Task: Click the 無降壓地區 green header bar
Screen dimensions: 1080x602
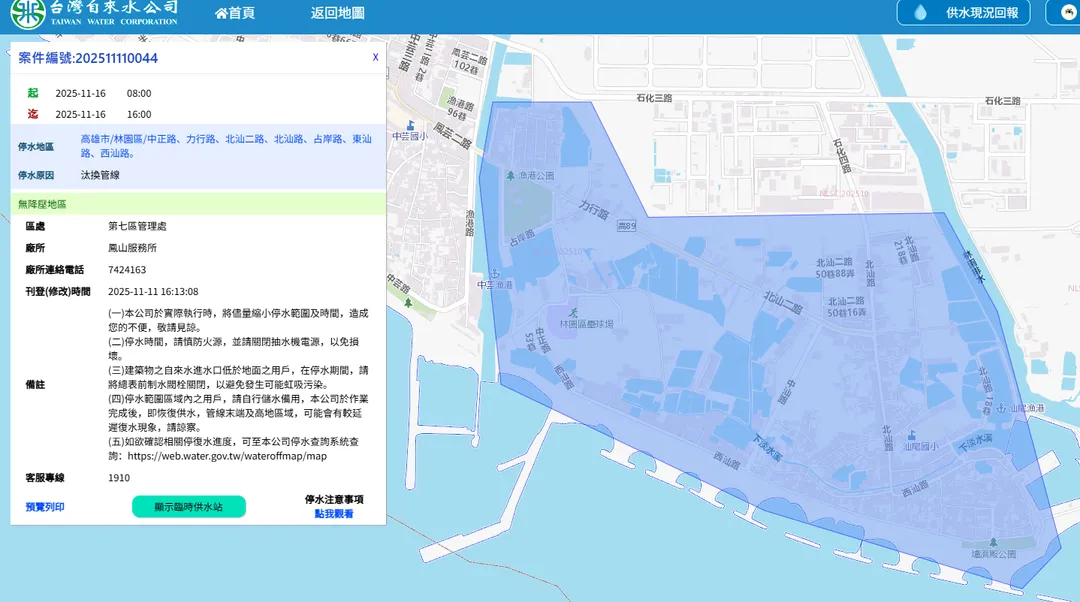Action: pos(198,204)
